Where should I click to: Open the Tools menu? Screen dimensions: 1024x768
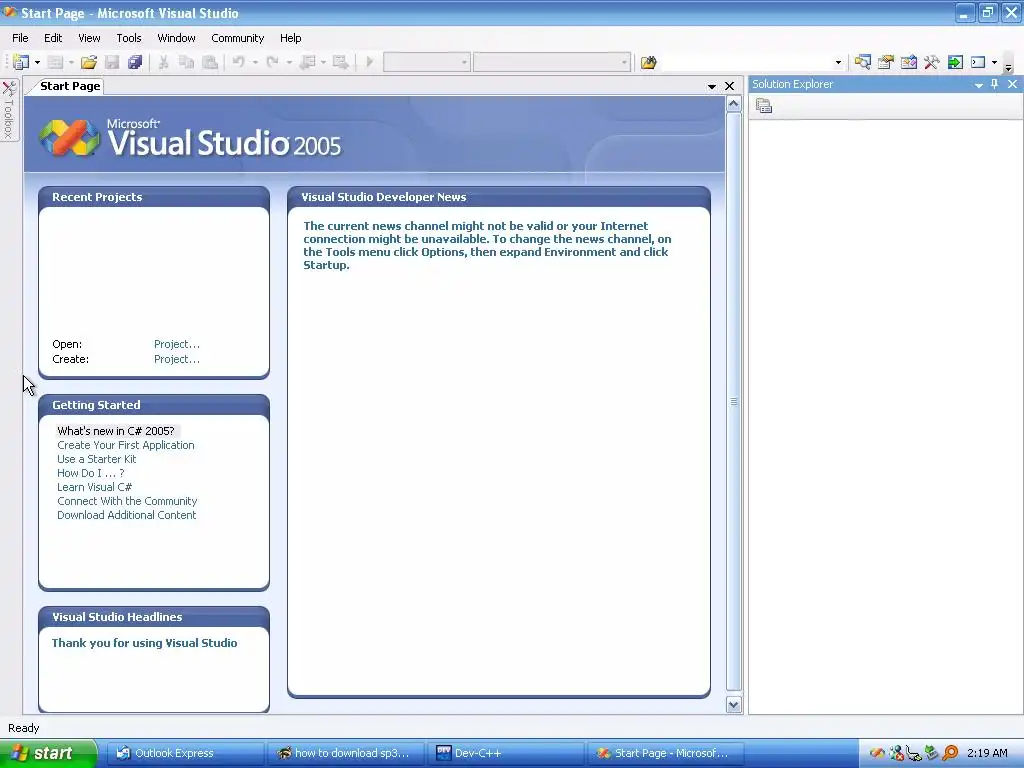click(129, 38)
